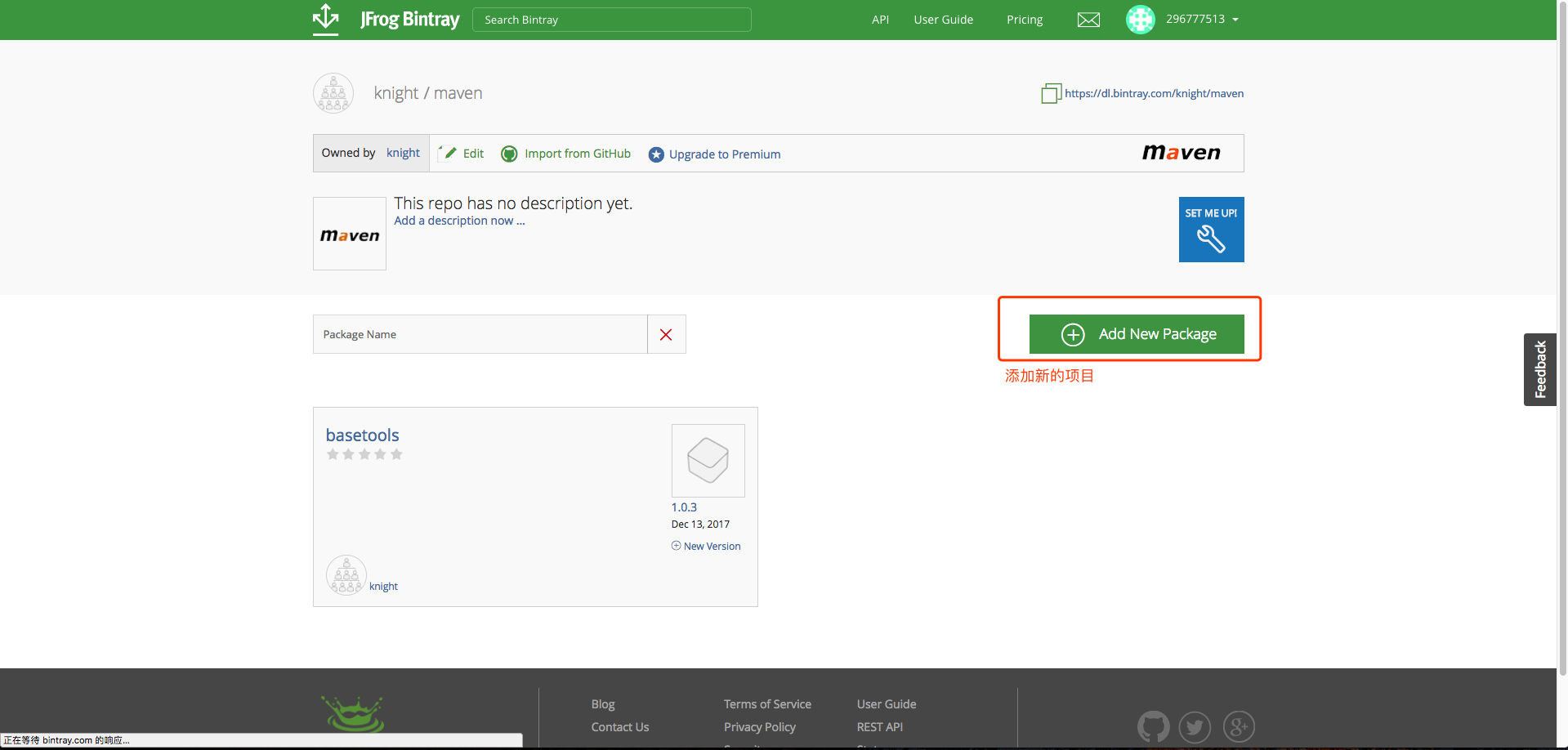Open the Pricing menu item

click(x=1025, y=20)
